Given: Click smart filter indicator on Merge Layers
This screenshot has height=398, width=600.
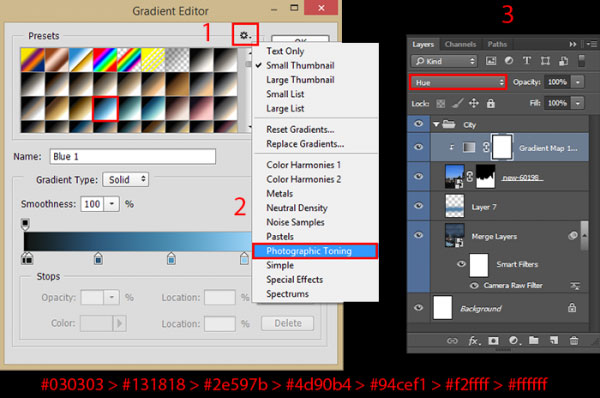Looking at the screenshot, I should tap(573, 236).
